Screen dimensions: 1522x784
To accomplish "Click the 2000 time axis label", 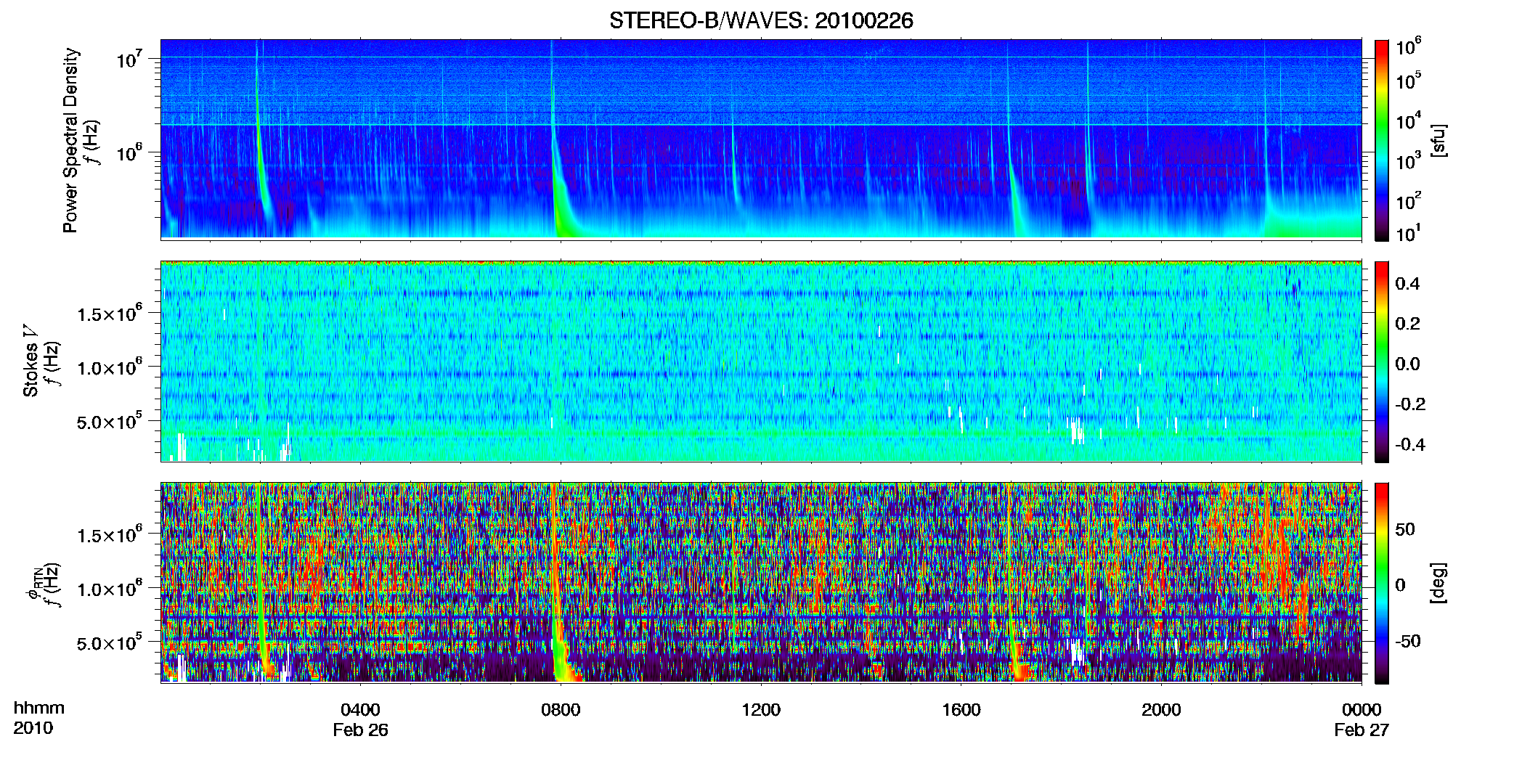I will [1161, 709].
